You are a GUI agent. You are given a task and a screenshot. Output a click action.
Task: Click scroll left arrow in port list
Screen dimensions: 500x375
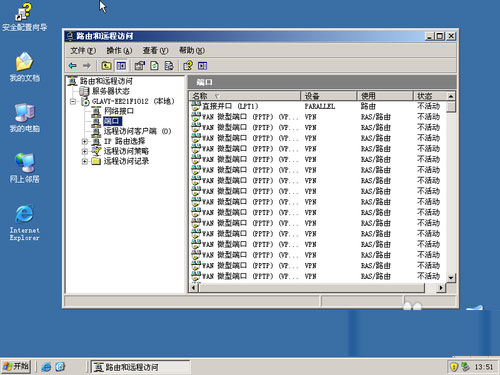pyautogui.click(x=194, y=288)
